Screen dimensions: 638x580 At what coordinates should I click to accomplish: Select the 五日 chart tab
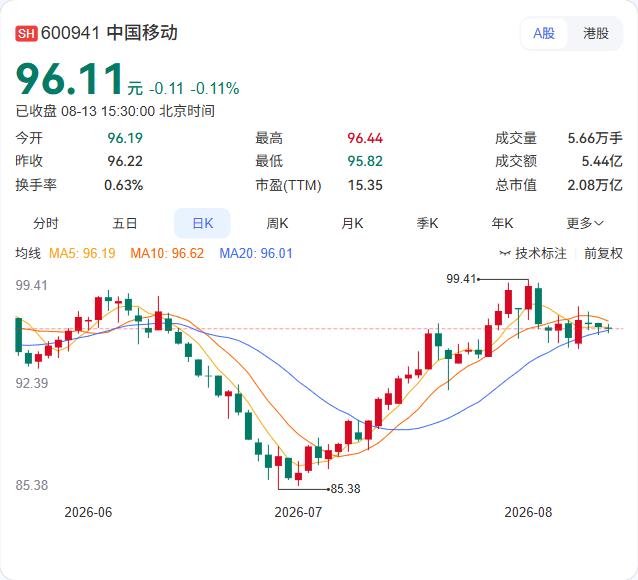125,223
